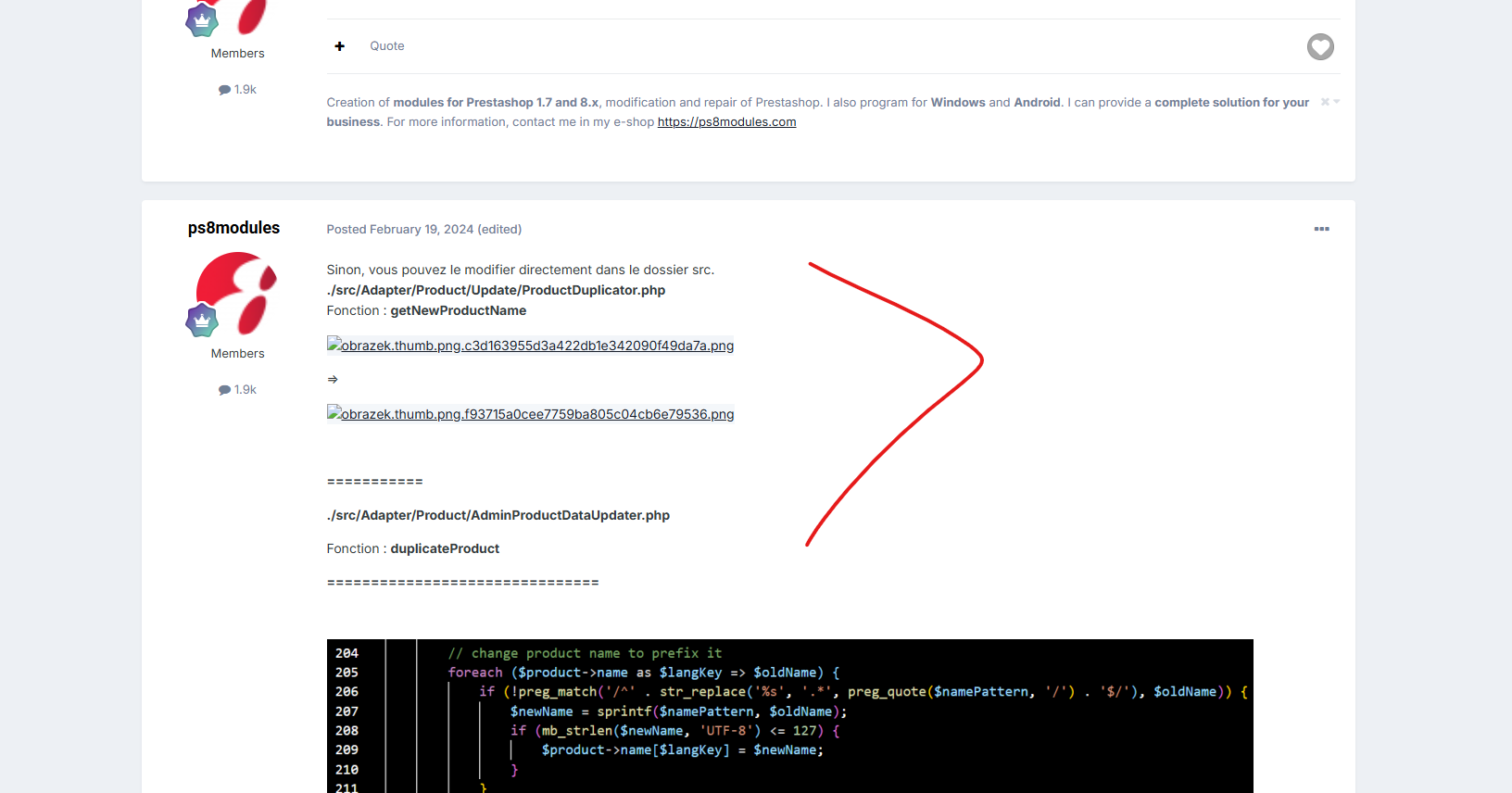Open the https://ps8modules.com link

point(726,122)
